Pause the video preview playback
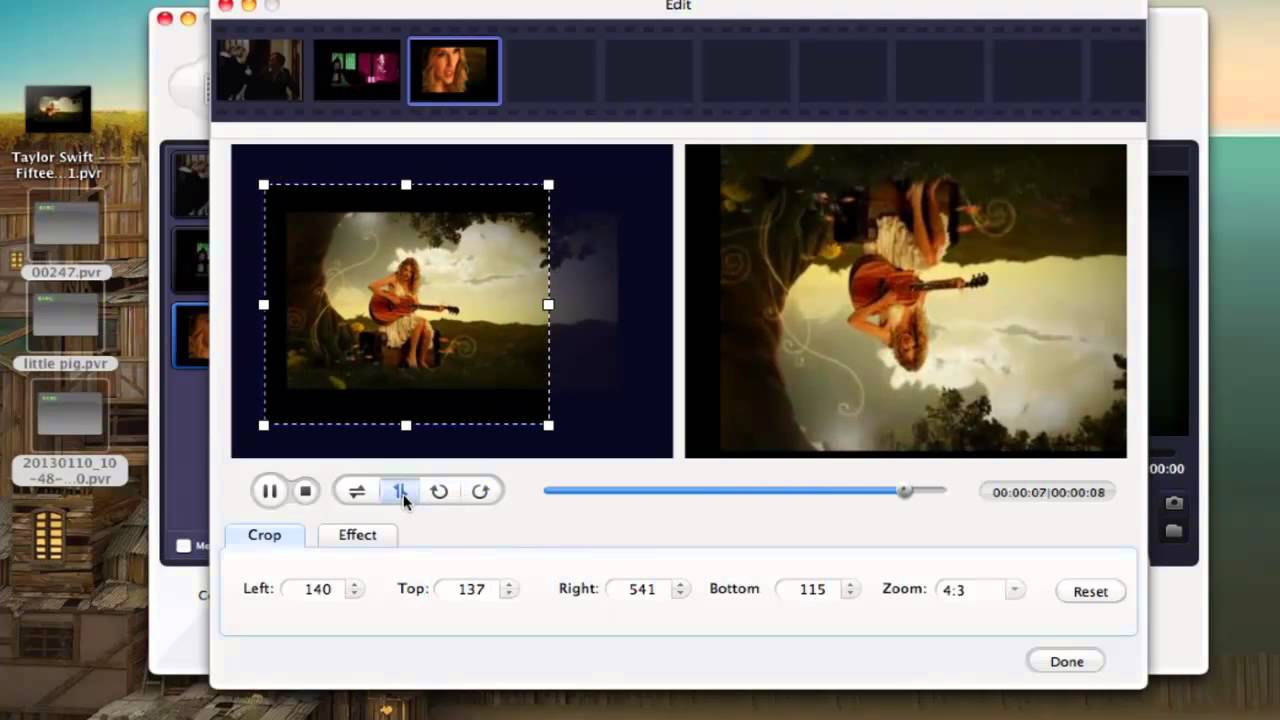Viewport: 1280px width, 720px height. coord(269,491)
